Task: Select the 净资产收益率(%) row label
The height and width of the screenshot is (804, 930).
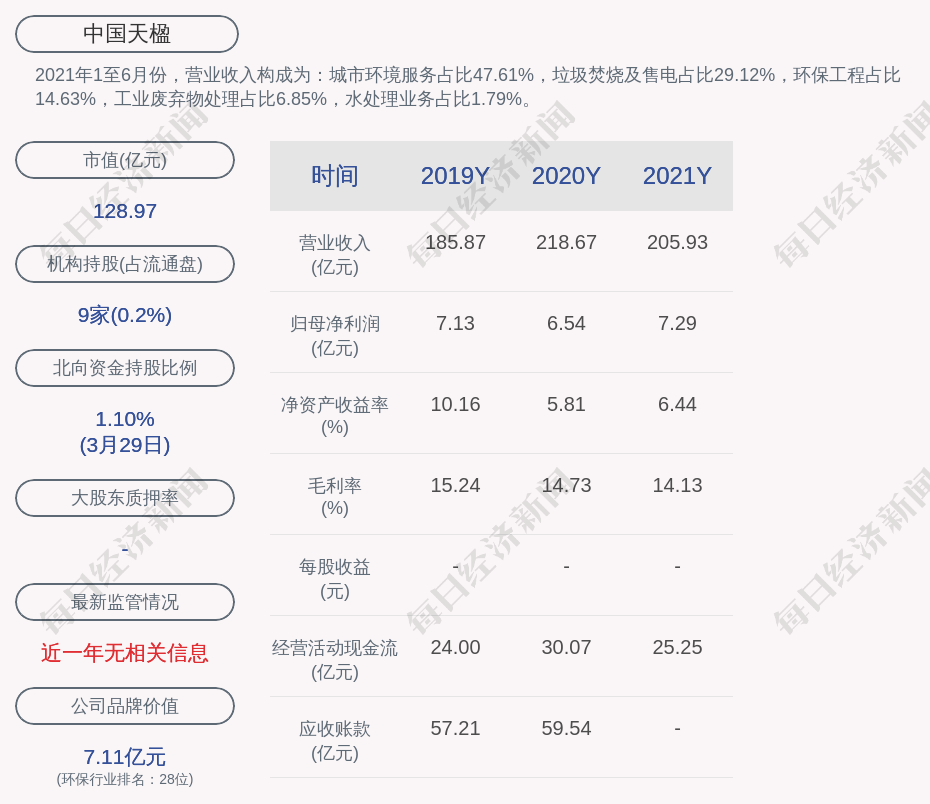Action: click(335, 416)
